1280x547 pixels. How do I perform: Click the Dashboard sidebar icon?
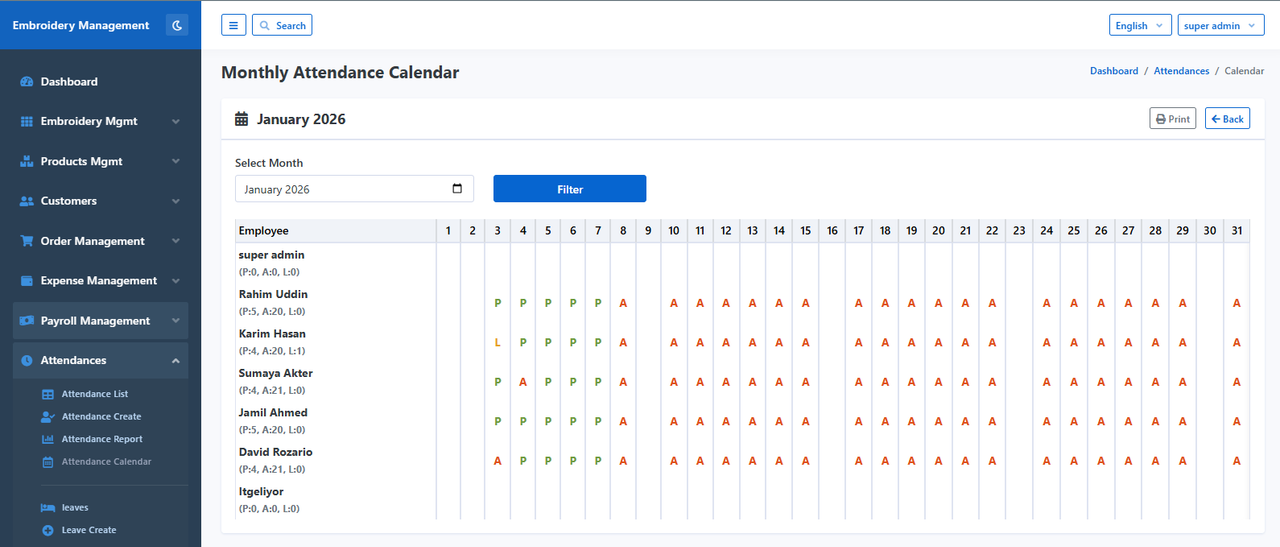point(27,82)
